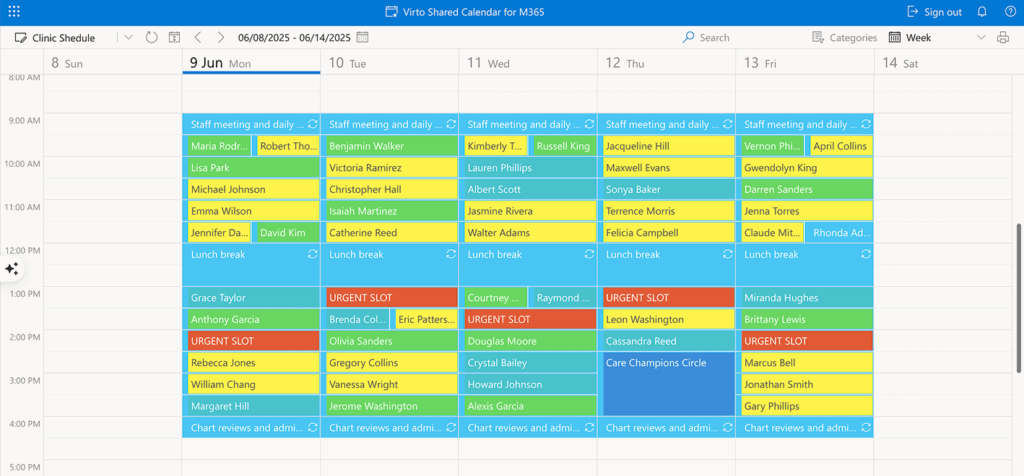Screen dimensions: 1024x476
Task: Open Thursday's URGENT SLOT at 1 PM
Action: point(669,298)
